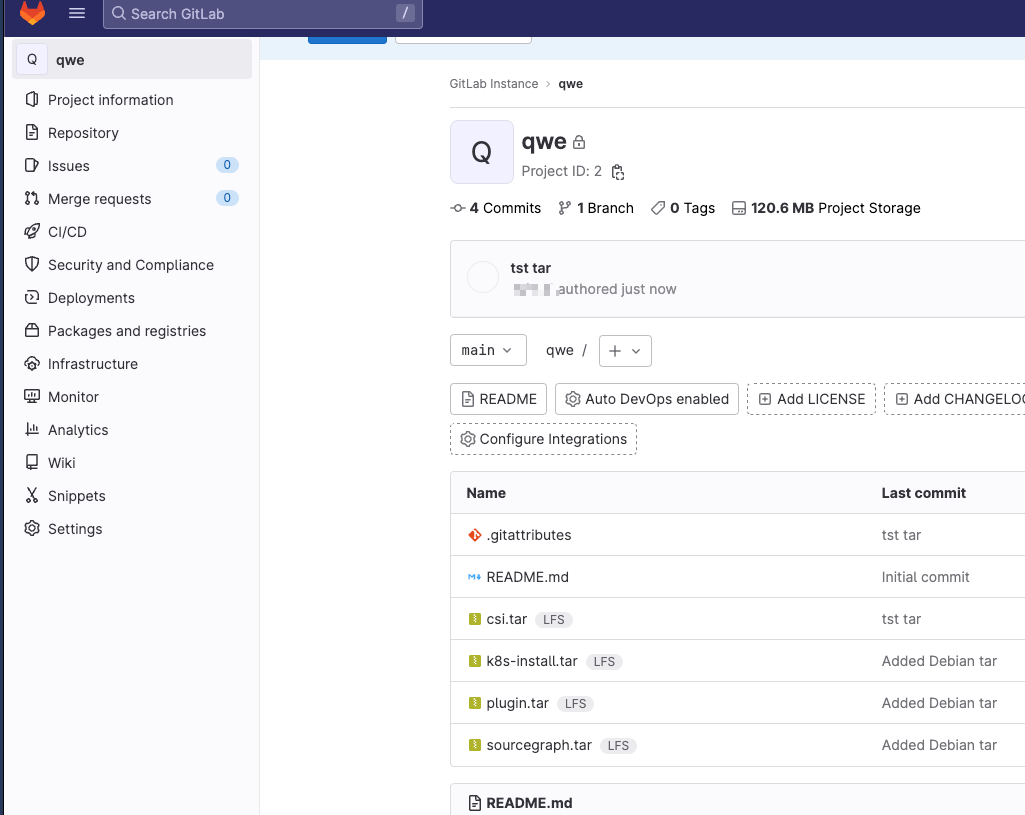The image size is (1025, 815).
Task: Click the private lock icon beside qwe
Action: click(579, 142)
